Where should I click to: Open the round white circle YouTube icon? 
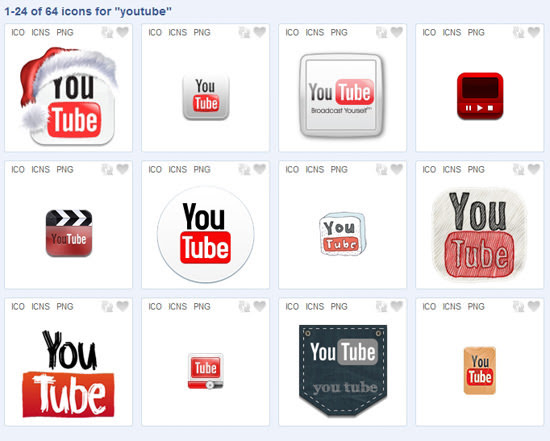[206, 234]
